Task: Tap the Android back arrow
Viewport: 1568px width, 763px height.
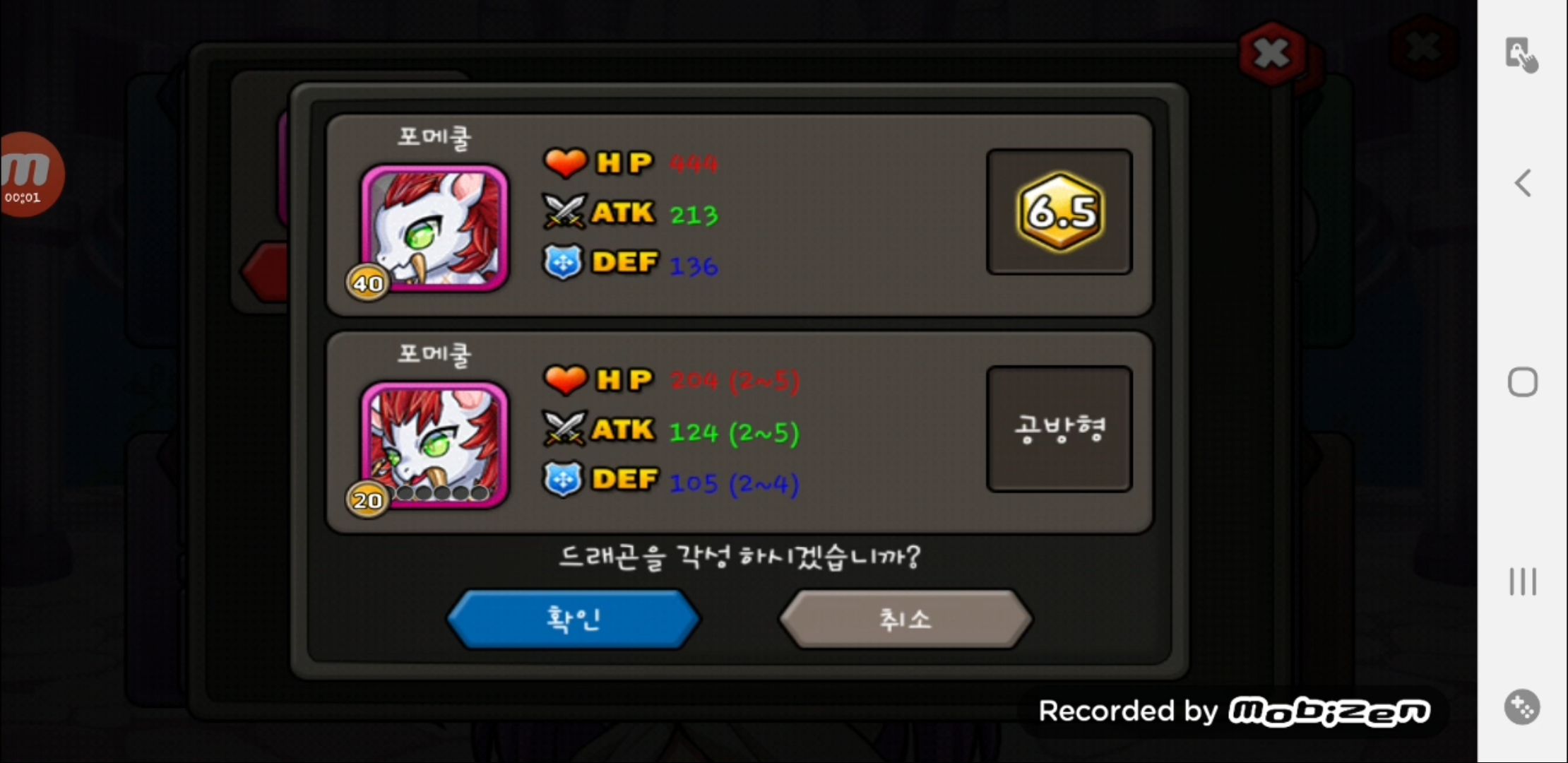Action: (1523, 183)
